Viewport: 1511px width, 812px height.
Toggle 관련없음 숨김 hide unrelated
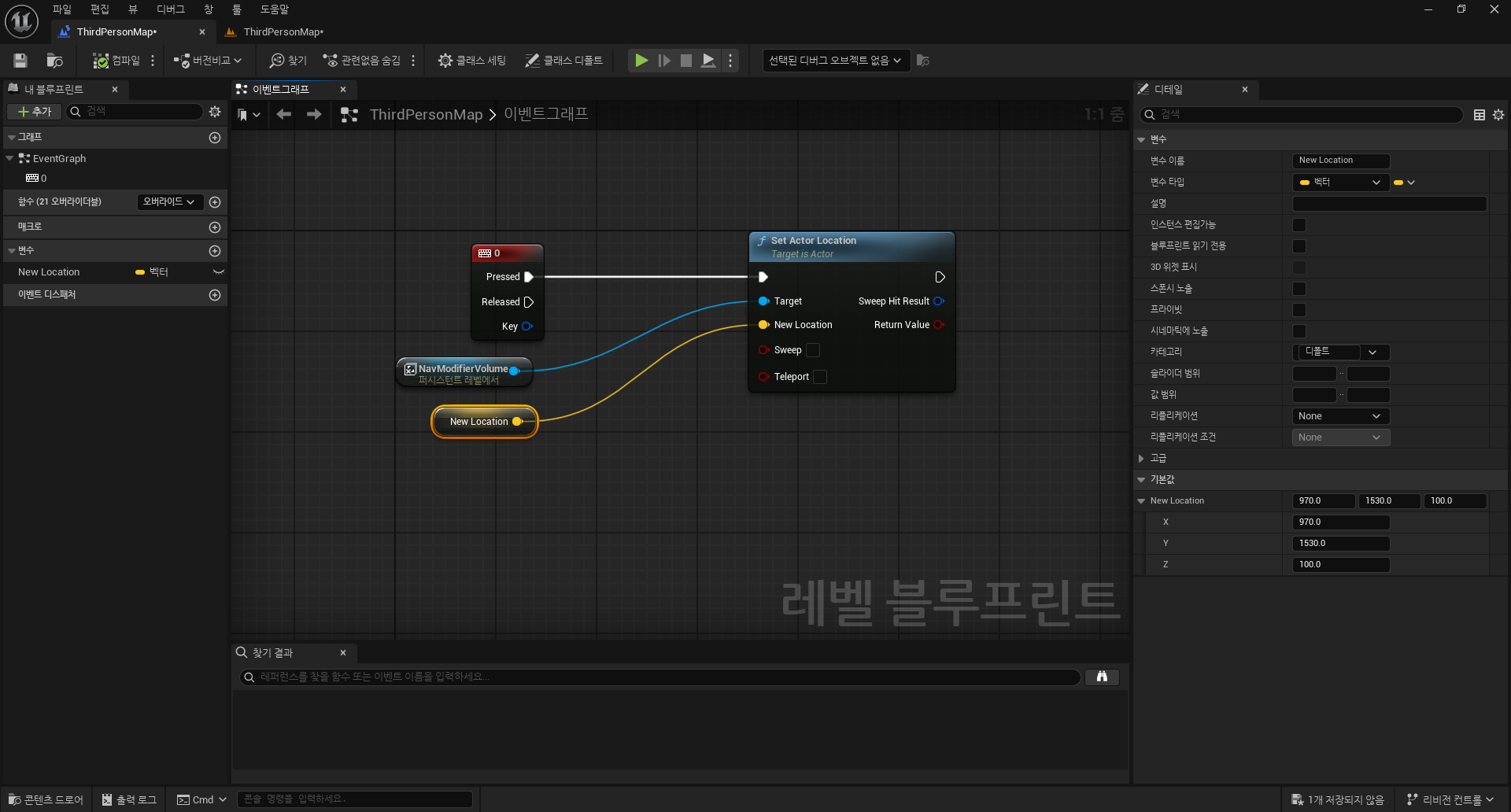[362, 61]
